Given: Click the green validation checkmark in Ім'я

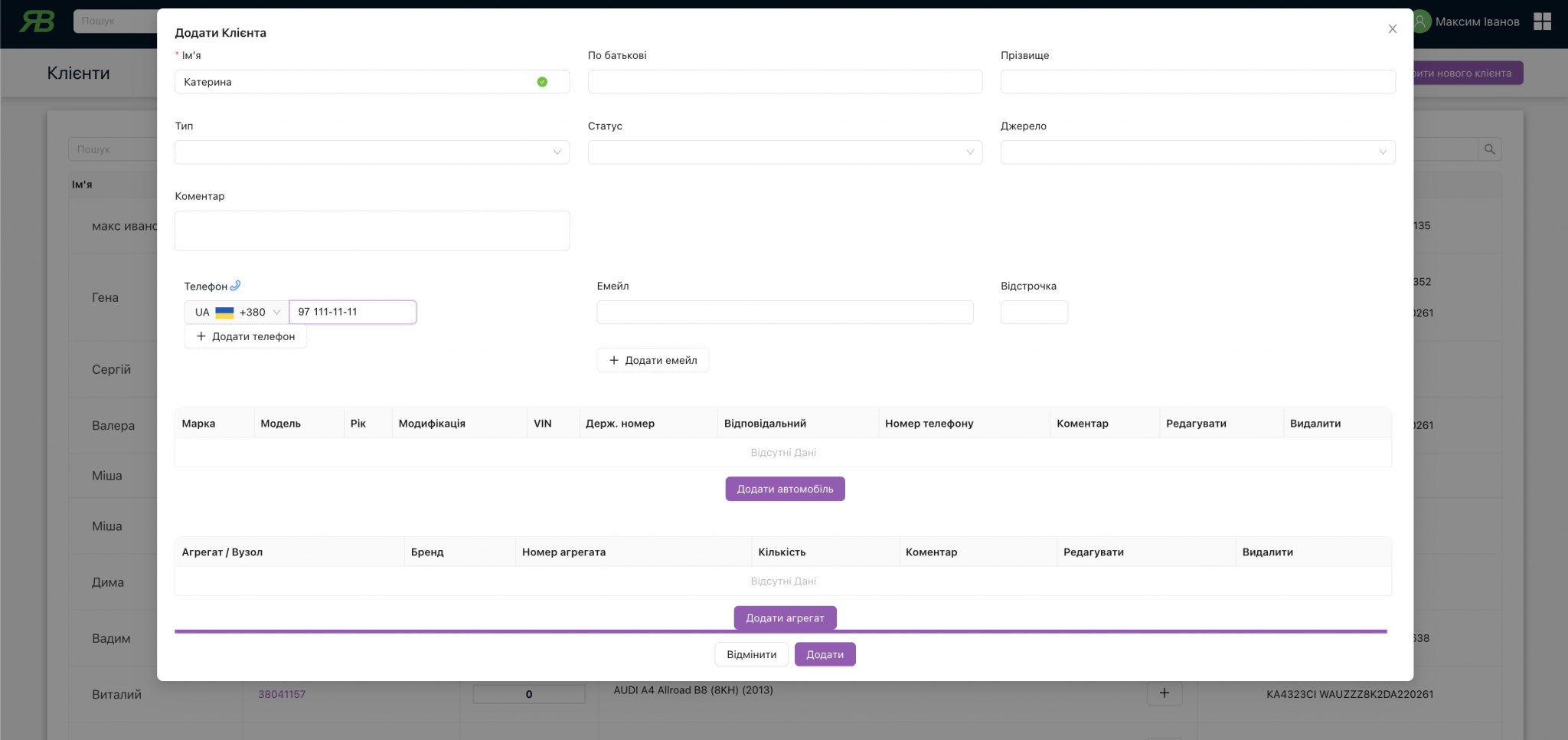Looking at the screenshot, I should tap(542, 82).
